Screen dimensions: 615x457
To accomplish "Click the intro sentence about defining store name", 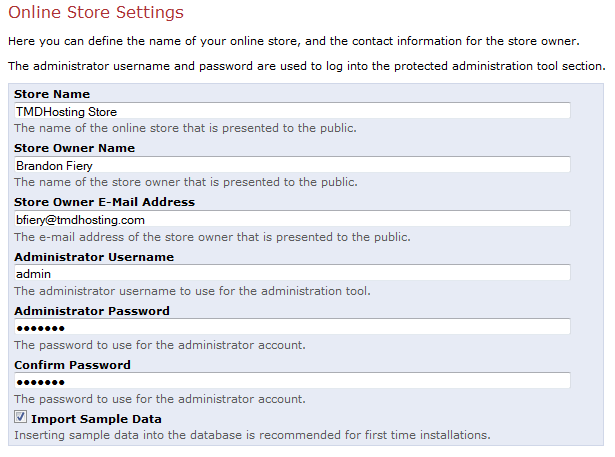I will tap(292, 42).
